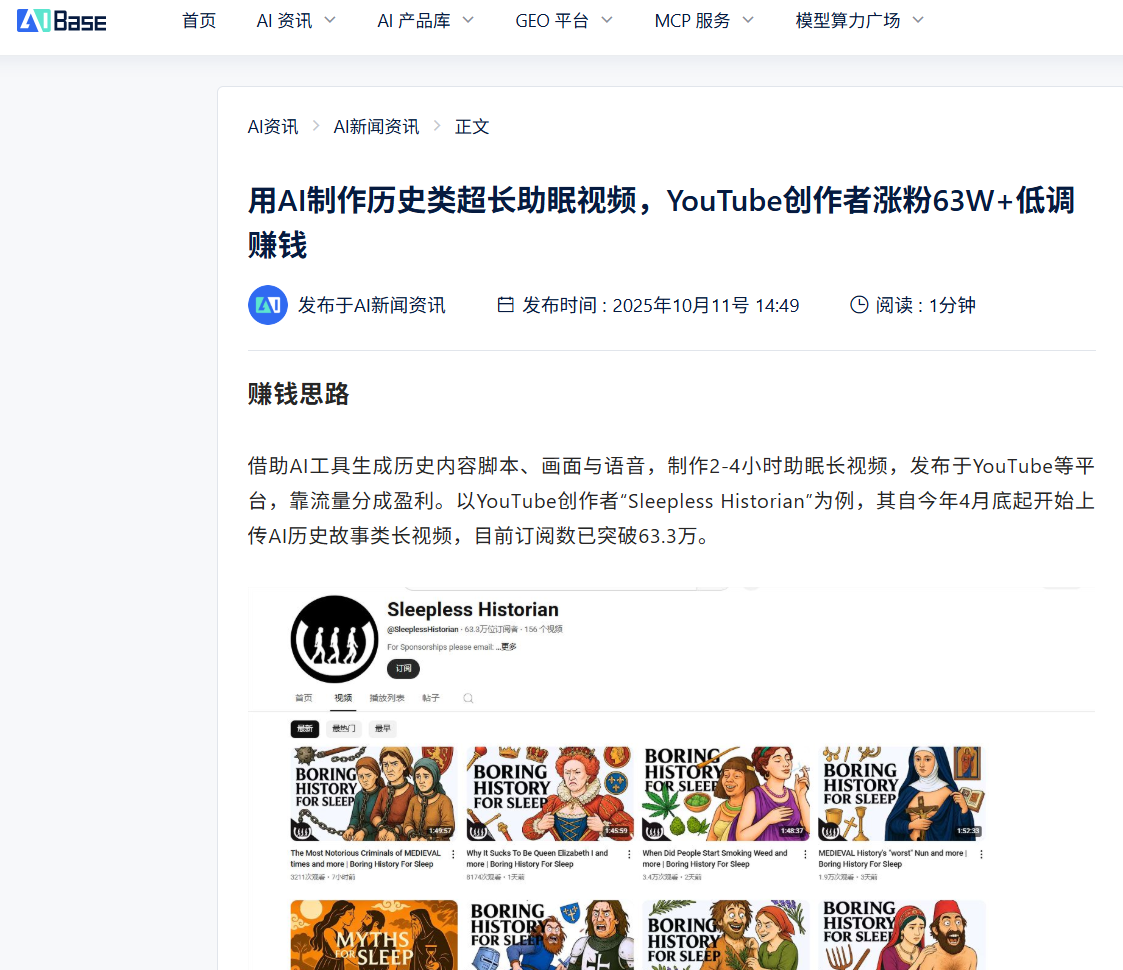Screen dimensions: 1123x970
Task: Open the channel 首页 tab
Action: (x=304, y=698)
